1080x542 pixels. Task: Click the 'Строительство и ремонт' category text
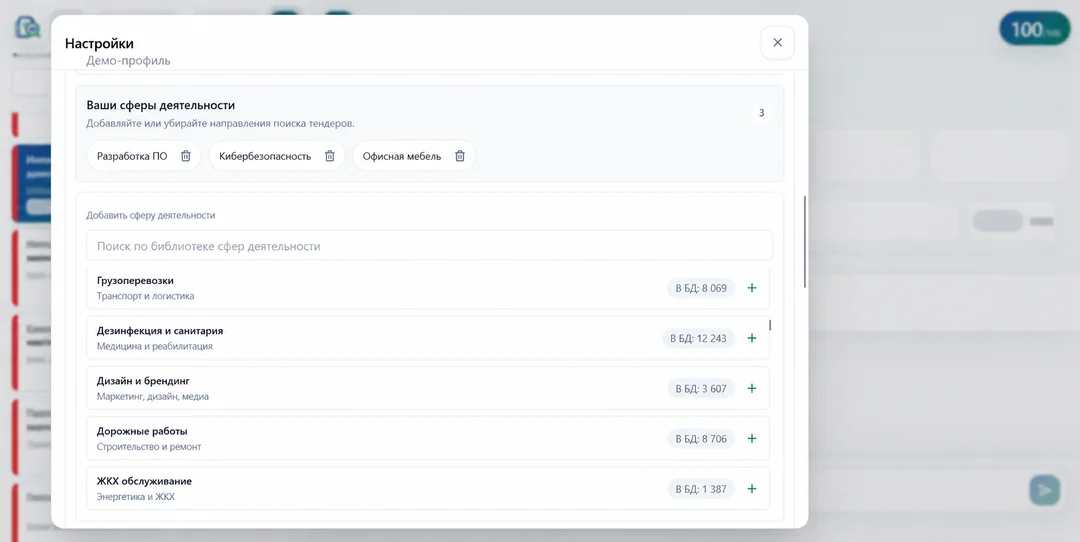click(x=149, y=447)
